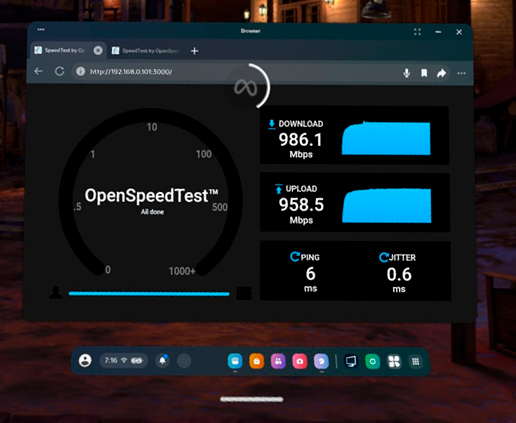Toggle fullscreen mode for the Browser window
Image resolution: width=516 pixels, height=423 pixels.
coord(417,32)
